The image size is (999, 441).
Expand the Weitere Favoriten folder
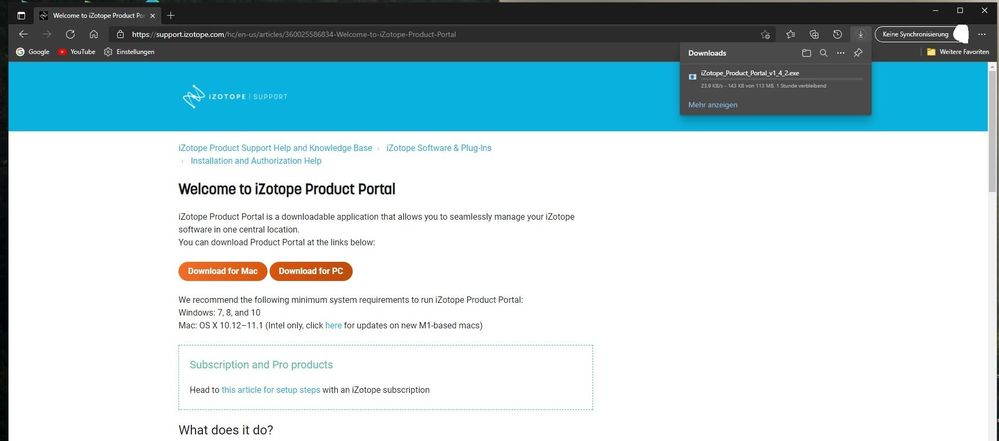point(958,52)
